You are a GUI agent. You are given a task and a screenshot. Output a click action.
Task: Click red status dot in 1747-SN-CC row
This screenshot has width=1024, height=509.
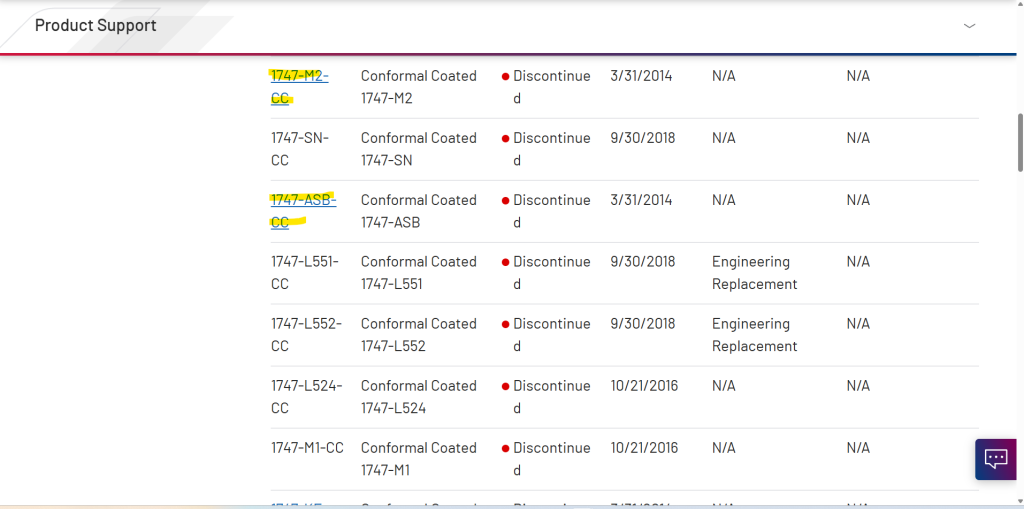(506, 138)
